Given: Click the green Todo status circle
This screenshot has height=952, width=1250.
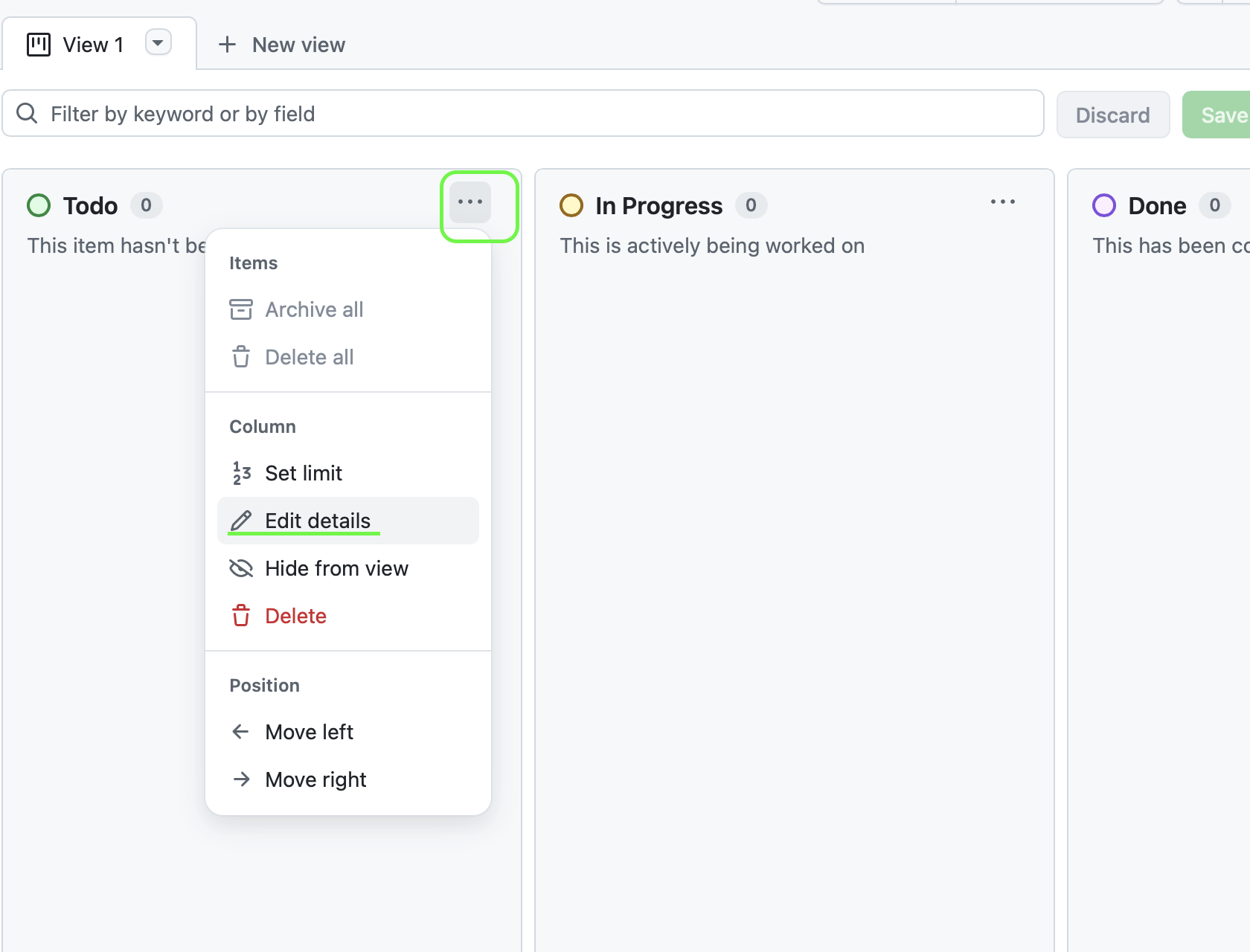Looking at the screenshot, I should coord(39,205).
